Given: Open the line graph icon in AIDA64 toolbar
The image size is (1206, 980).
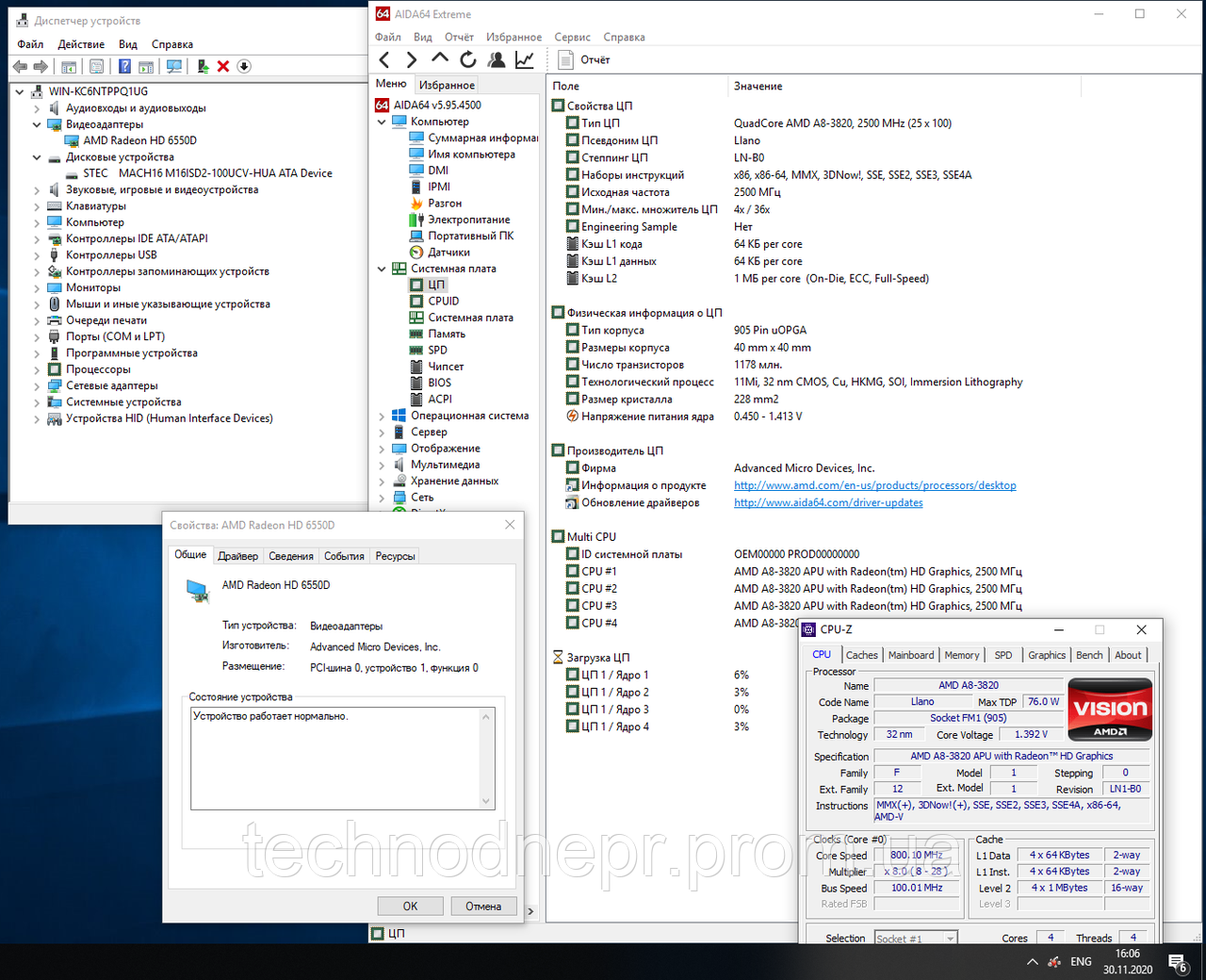Looking at the screenshot, I should (525, 60).
